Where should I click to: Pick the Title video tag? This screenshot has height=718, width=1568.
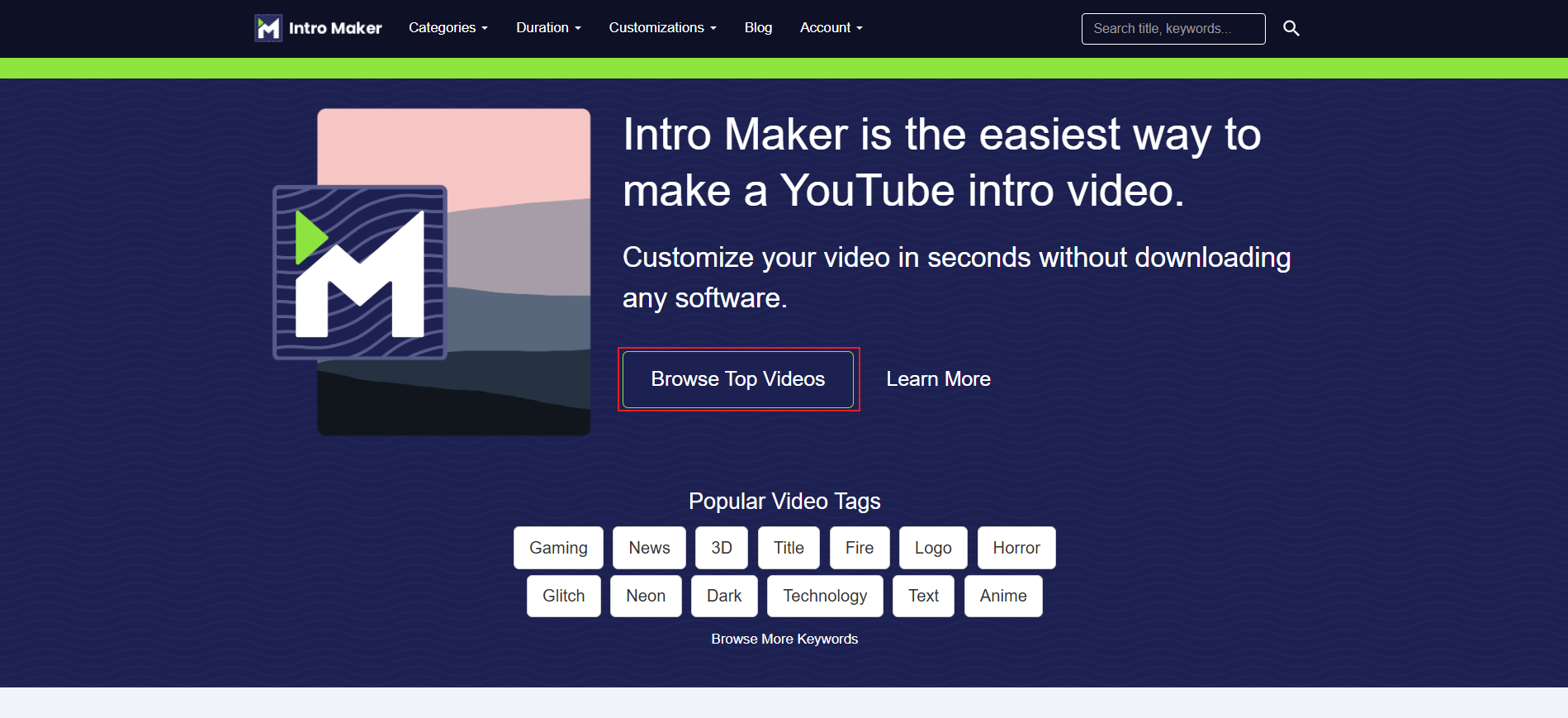pyautogui.click(x=789, y=548)
